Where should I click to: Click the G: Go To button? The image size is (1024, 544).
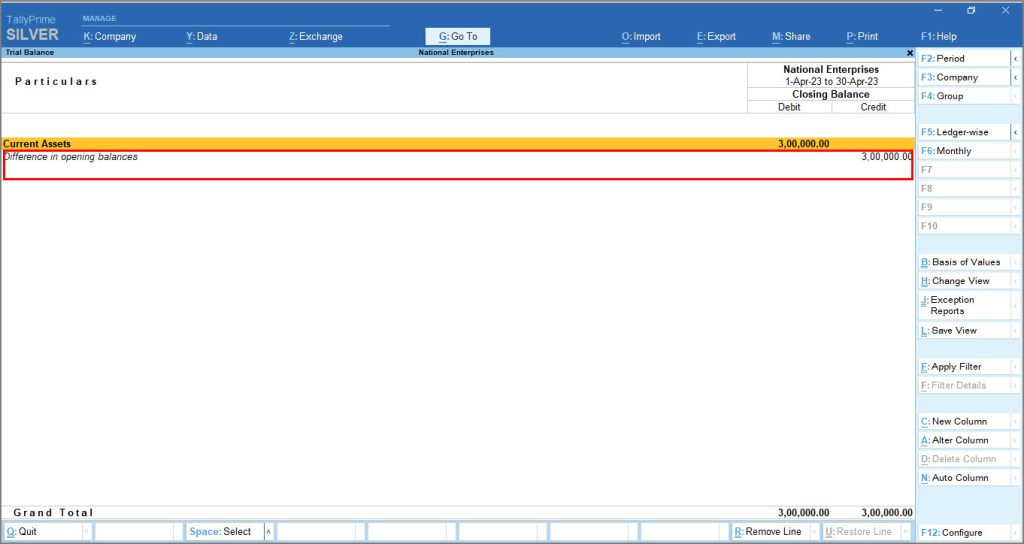(x=458, y=37)
